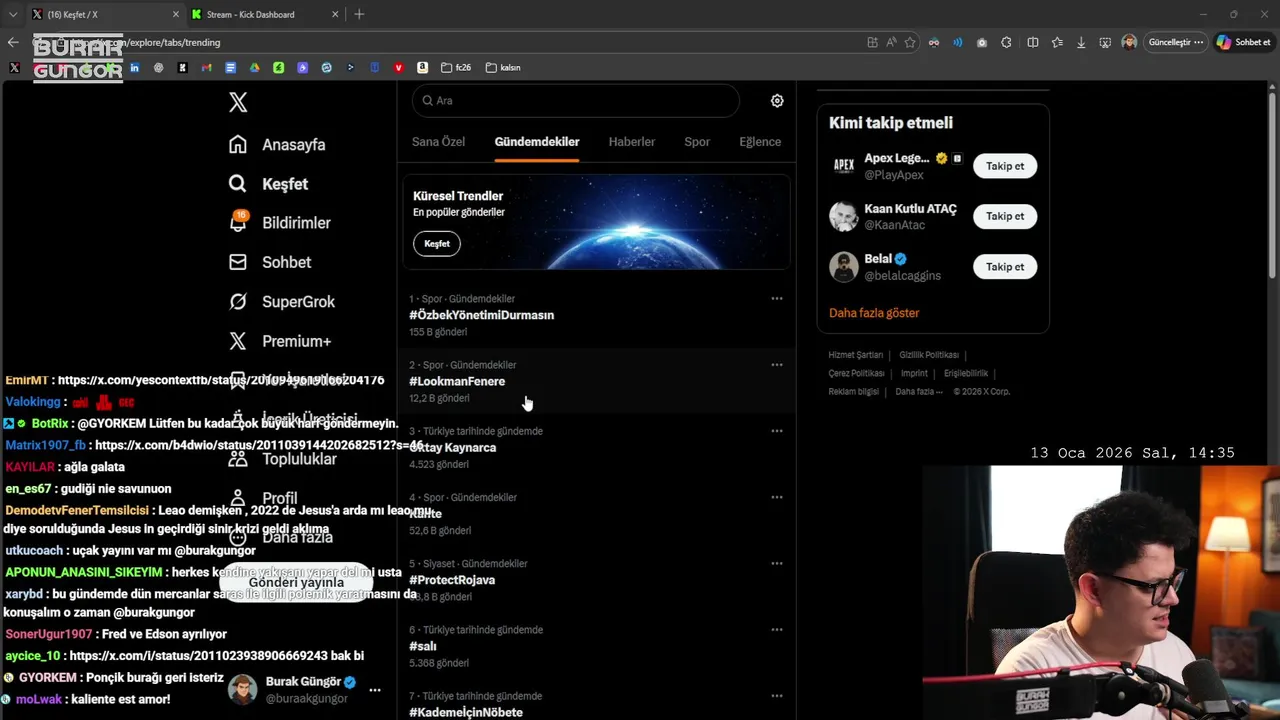Viewport: 1280px width, 720px height.
Task: Open Gmail bookmark icon
Action: (x=206, y=68)
